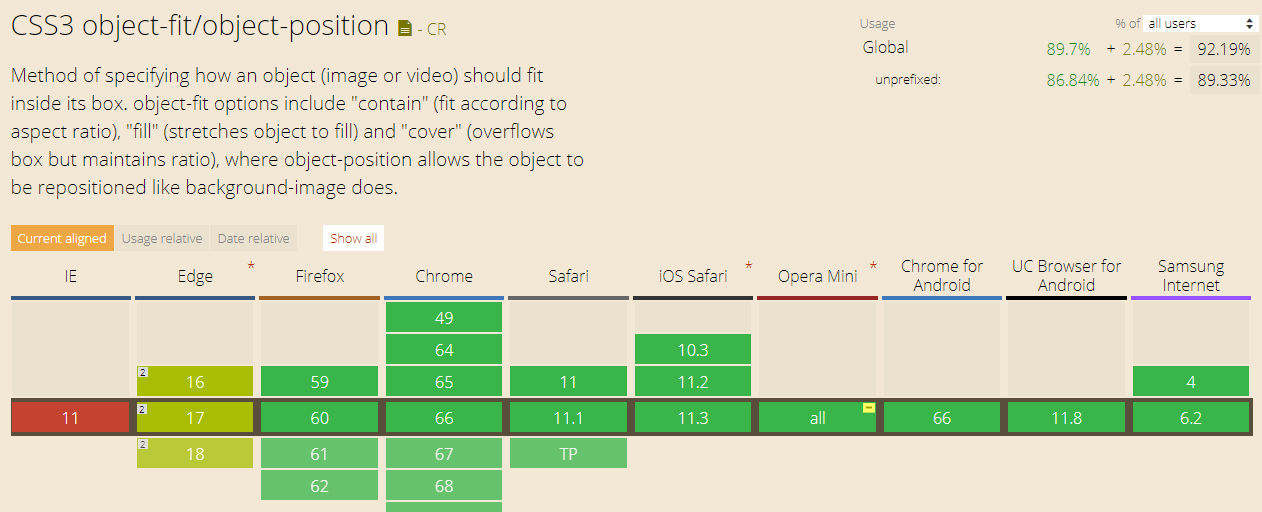Open the all users usage dropdown
The width and height of the screenshot is (1262, 512).
1200,23
